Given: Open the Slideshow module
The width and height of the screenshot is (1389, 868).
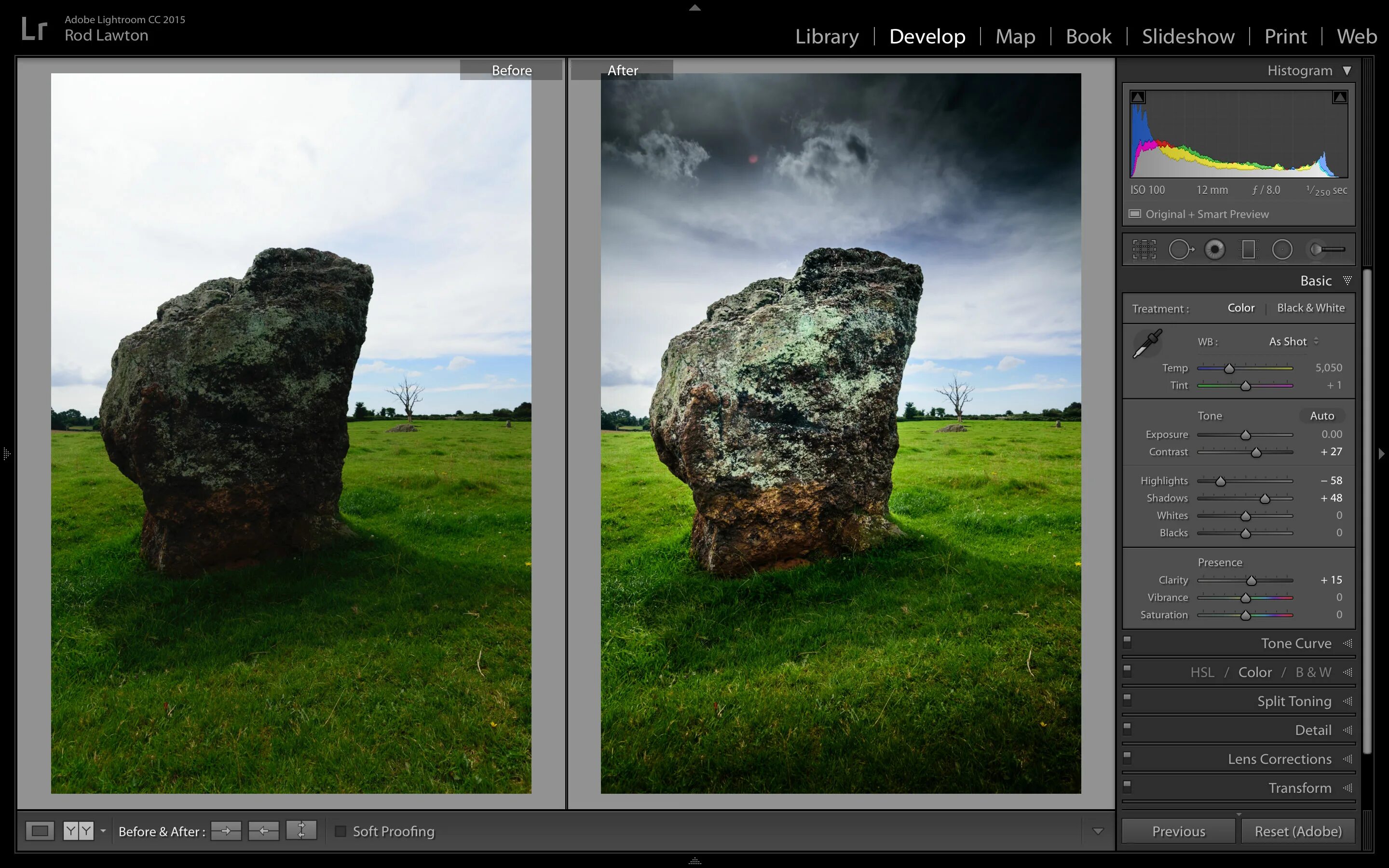Looking at the screenshot, I should pyautogui.click(x=1187, y=36).
